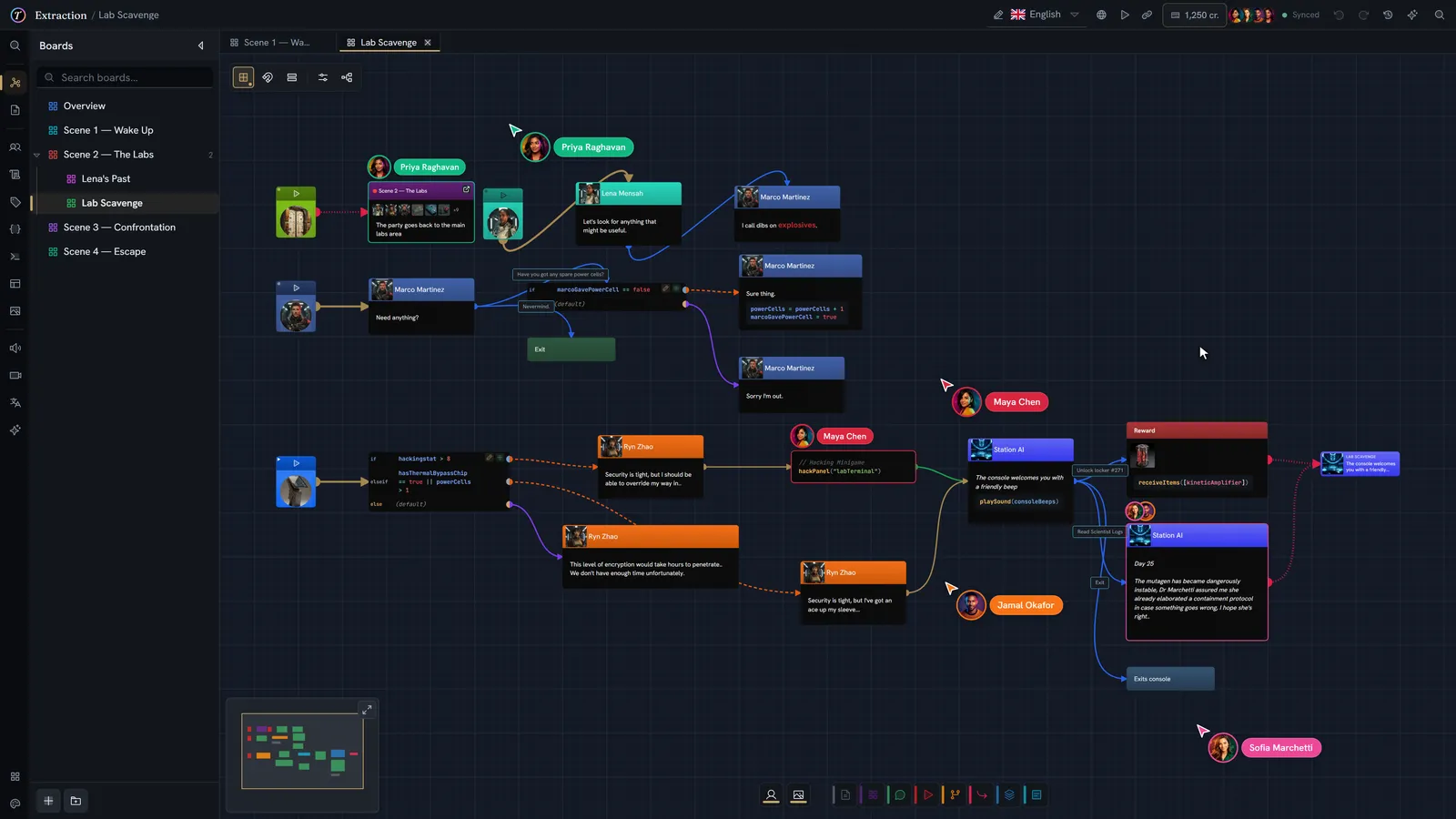This screenshot has width=1456, height=819.
Task: Focus the Search boards input field
Action: (126, 77)
